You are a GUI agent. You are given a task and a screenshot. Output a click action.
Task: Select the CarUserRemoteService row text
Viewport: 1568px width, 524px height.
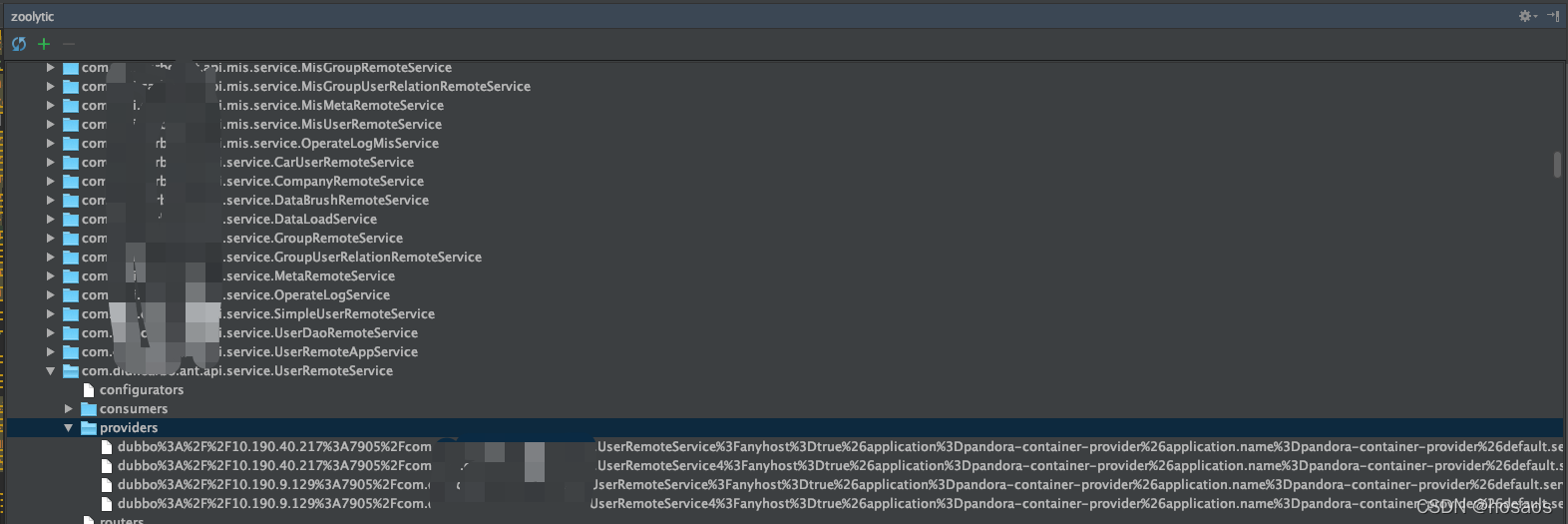[247, 163]
